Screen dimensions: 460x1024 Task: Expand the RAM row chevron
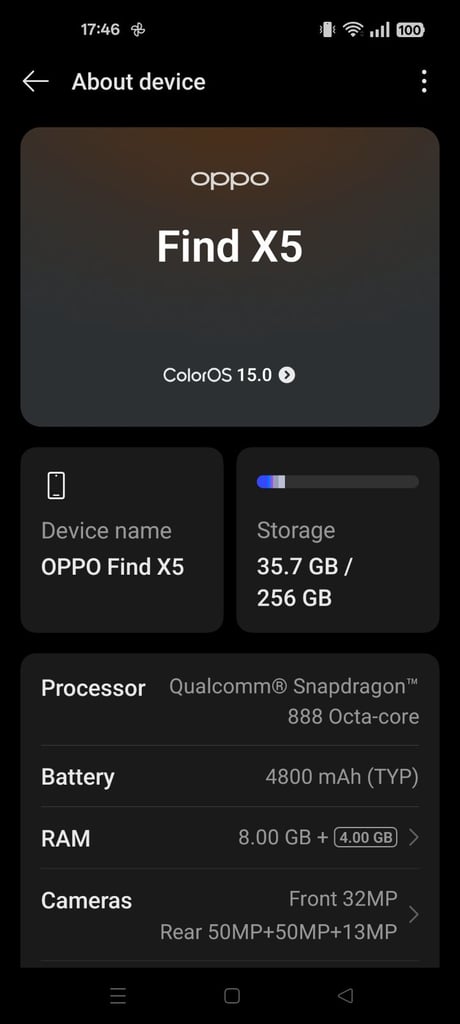[x=413, y=837]
